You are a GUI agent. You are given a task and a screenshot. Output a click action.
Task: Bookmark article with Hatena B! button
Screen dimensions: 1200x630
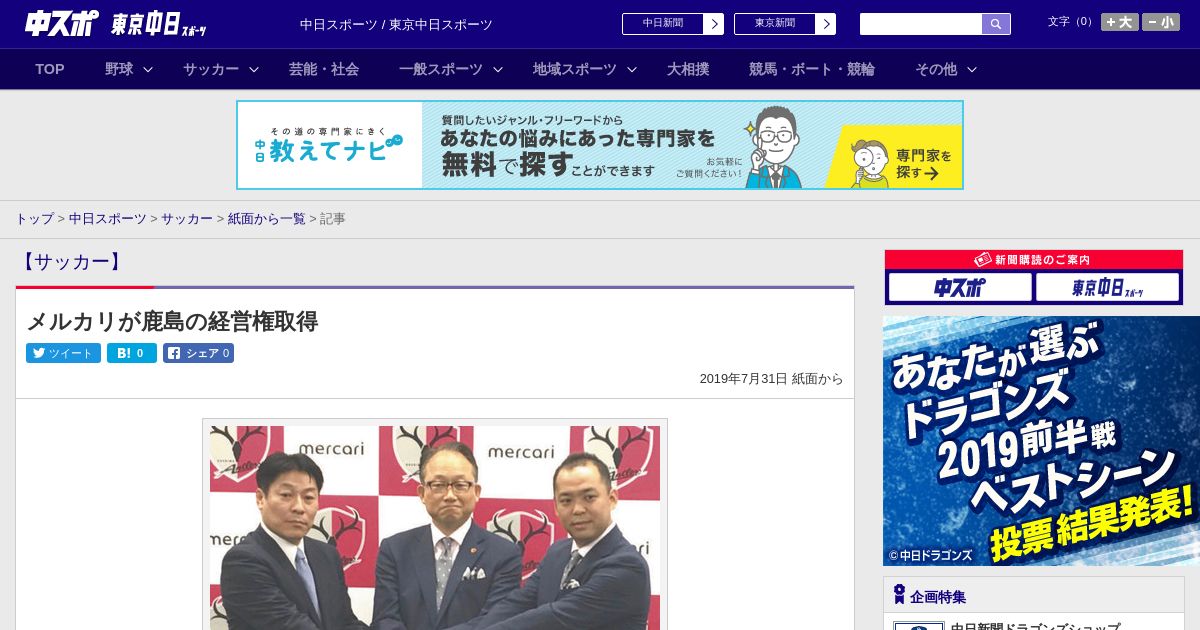[132, 353]
